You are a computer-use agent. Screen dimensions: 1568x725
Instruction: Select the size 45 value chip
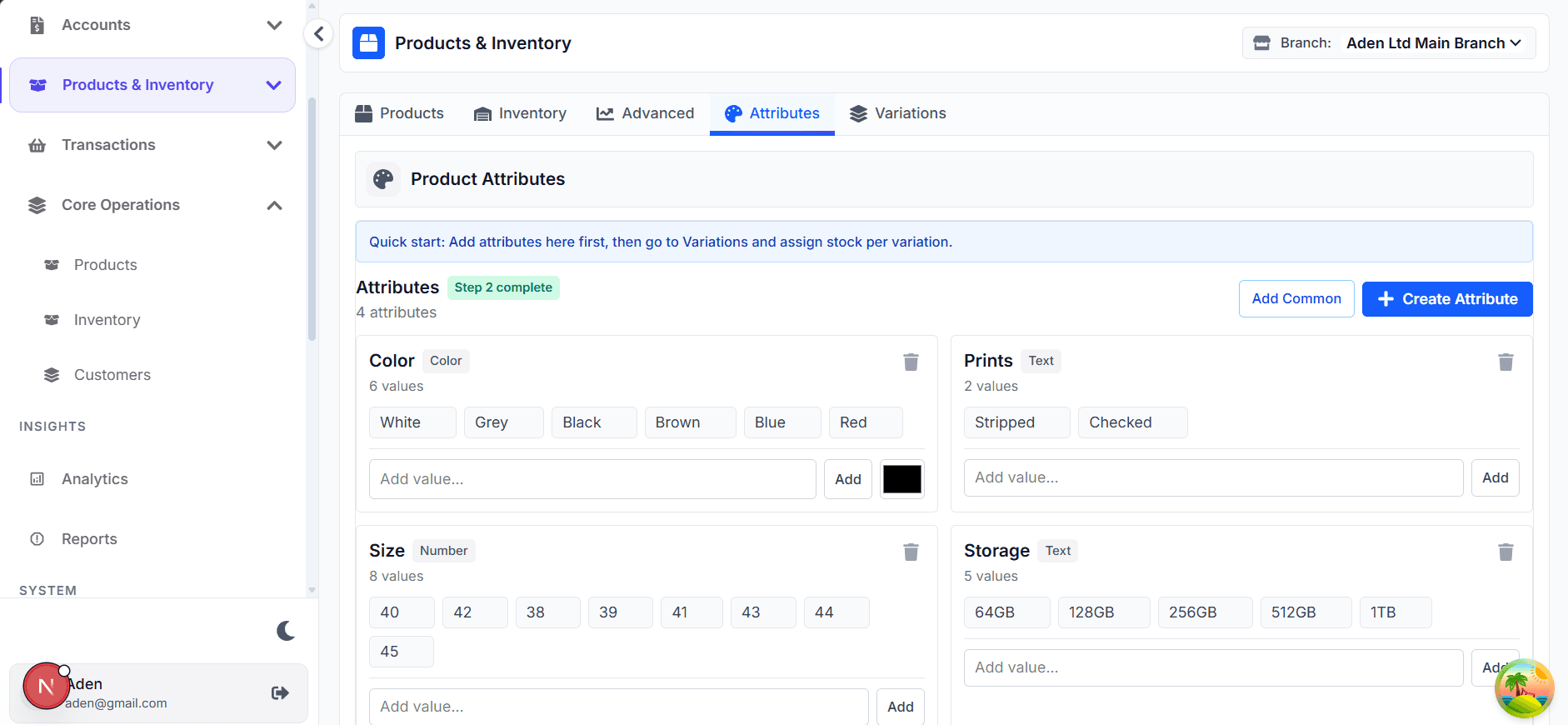point(401,652)
